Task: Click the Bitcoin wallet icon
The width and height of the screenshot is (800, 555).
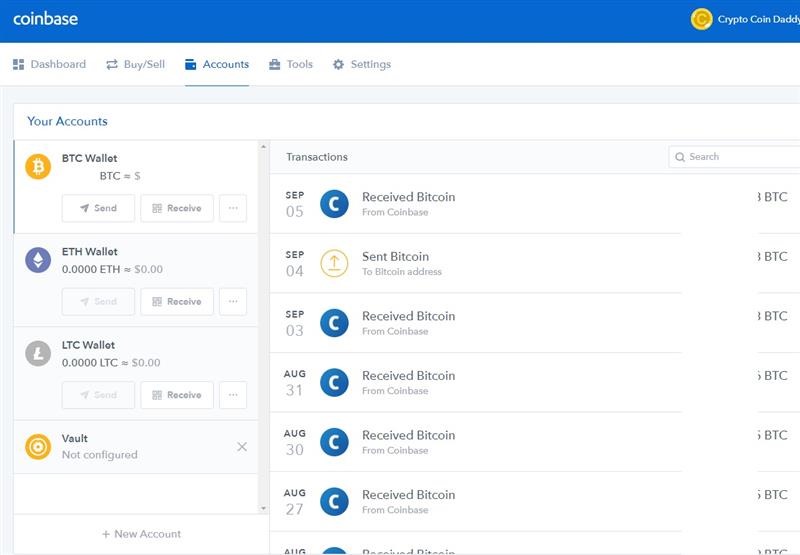Action: [38, 166]
